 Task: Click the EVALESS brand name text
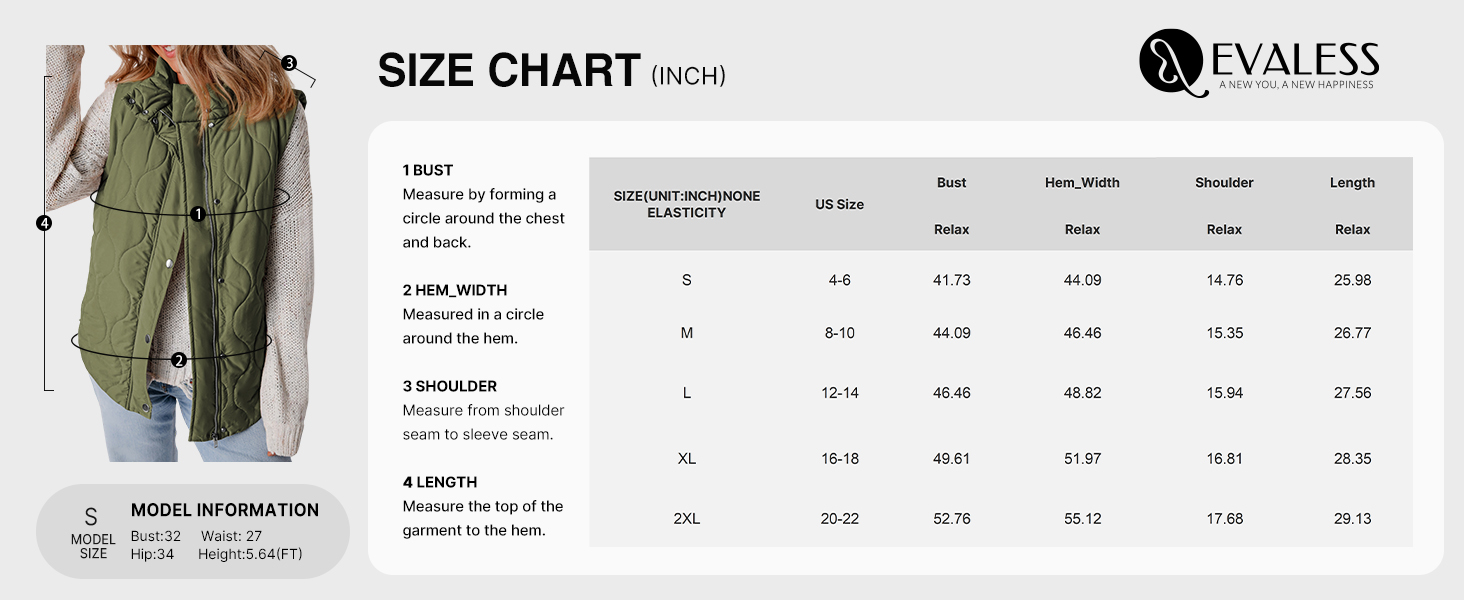point(1296,59)
